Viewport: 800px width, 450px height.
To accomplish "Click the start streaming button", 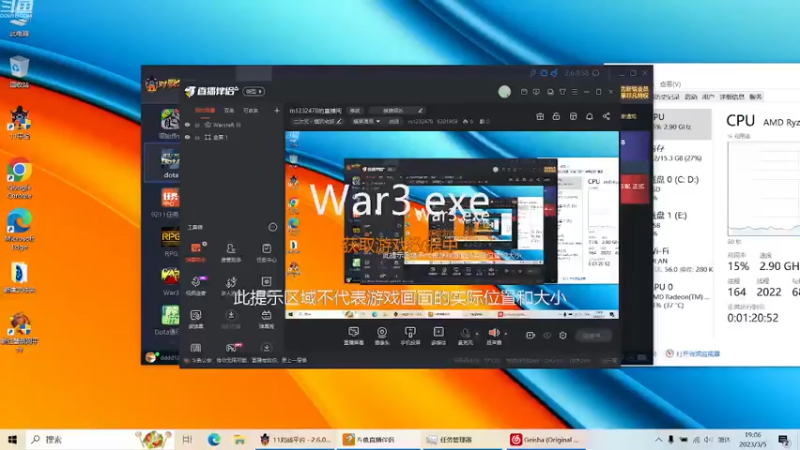I will pyautogui.click(x=592, y=335).
